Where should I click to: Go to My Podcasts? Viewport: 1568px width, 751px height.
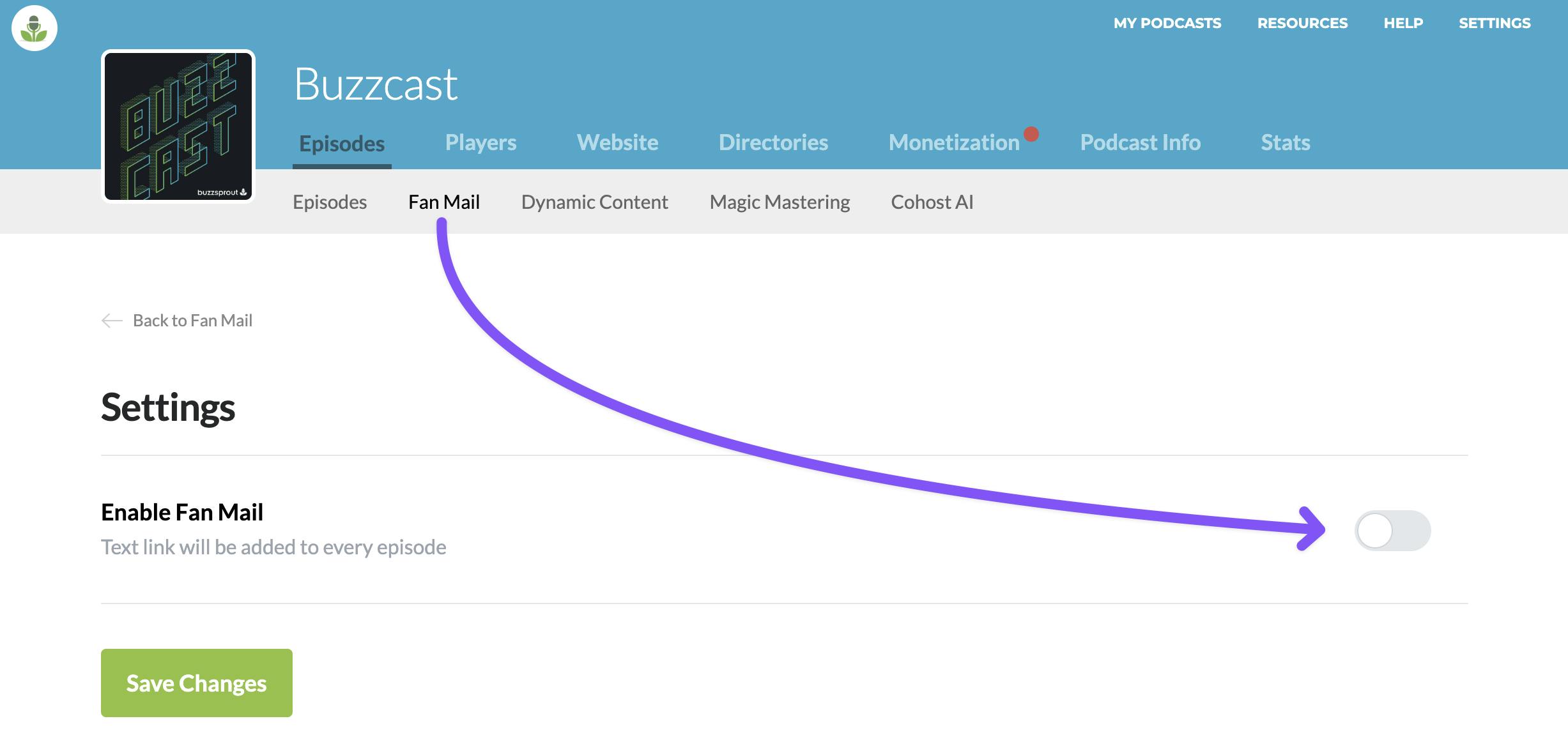[x=1167, y=22]
